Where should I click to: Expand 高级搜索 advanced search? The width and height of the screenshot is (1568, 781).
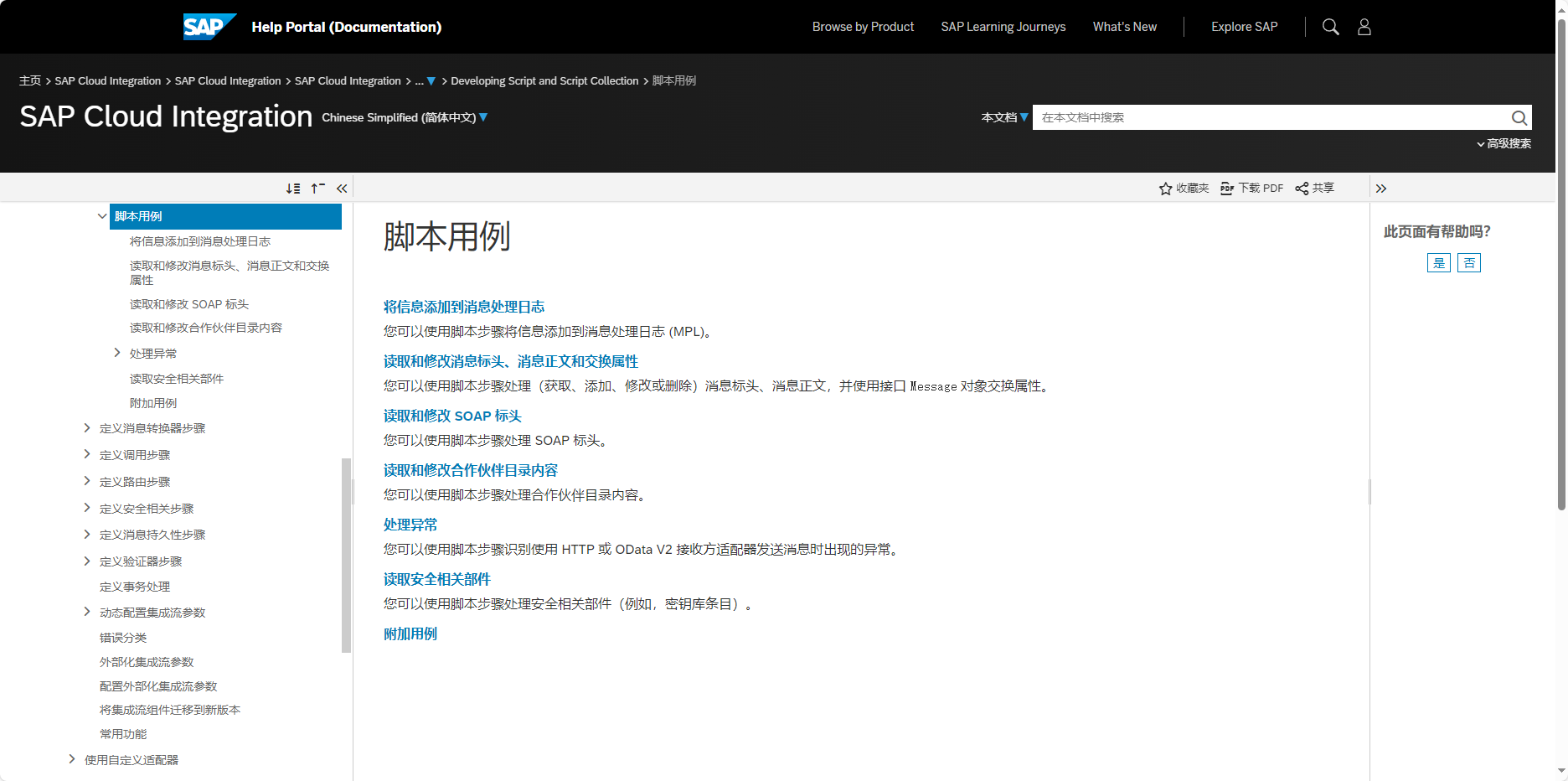pyautogui.click(x=1504, y=144)
